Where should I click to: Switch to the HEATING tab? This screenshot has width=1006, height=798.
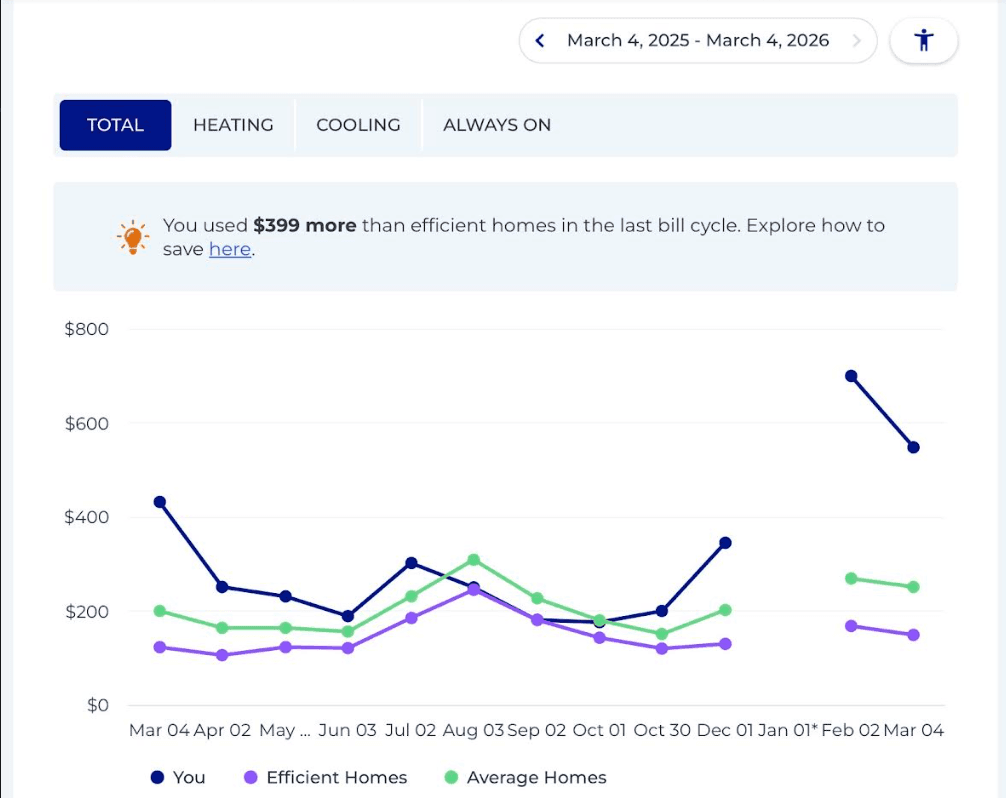click(233, 125)
